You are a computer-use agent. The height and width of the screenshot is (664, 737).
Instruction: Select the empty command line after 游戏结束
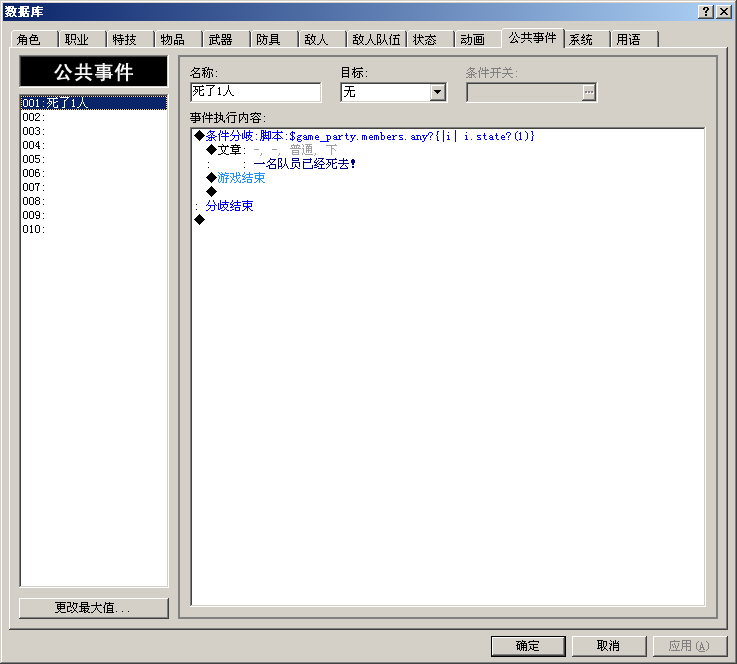448,192
